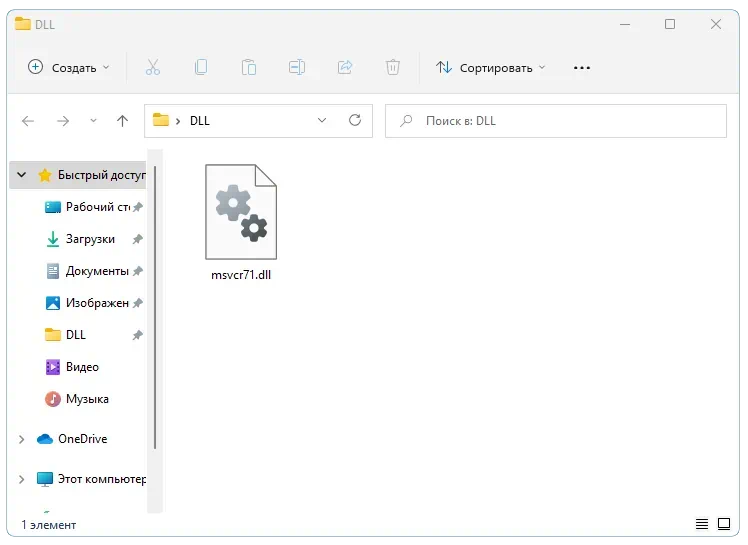Click the Поиск в: DLL search field
748x545 pixels.
pyautogui.click(x=556, y=121)
